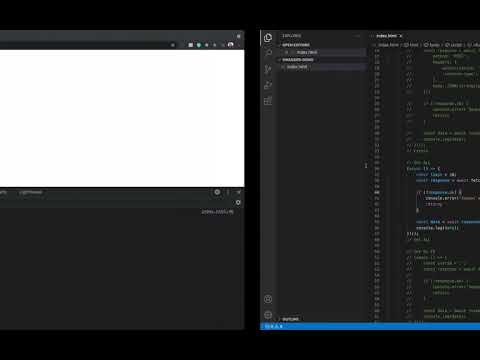Open DevTools settings gear icon
This screenshot has height=360, width=480.
217,192
